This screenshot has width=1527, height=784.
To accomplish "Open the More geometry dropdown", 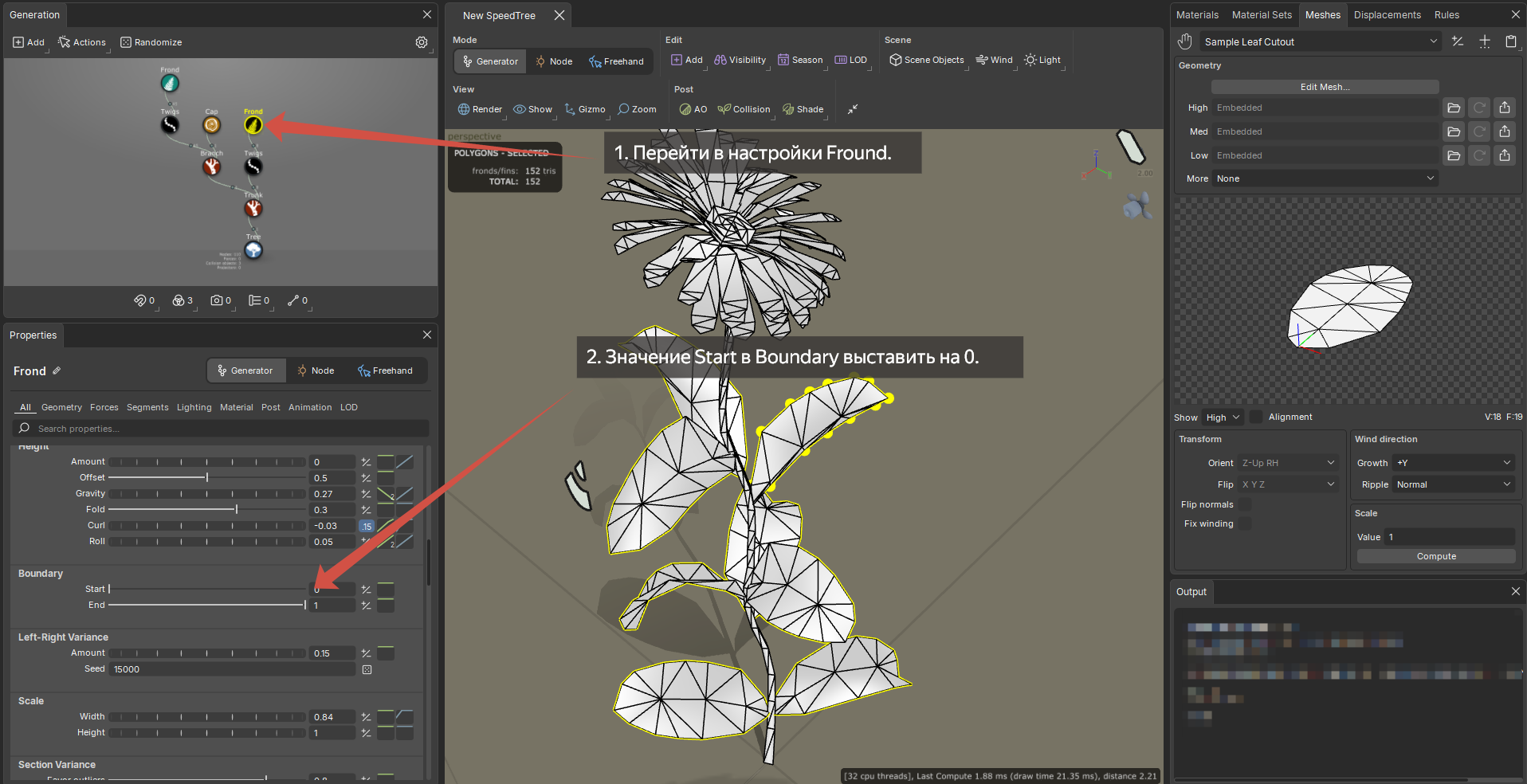I will point(1325,178).
